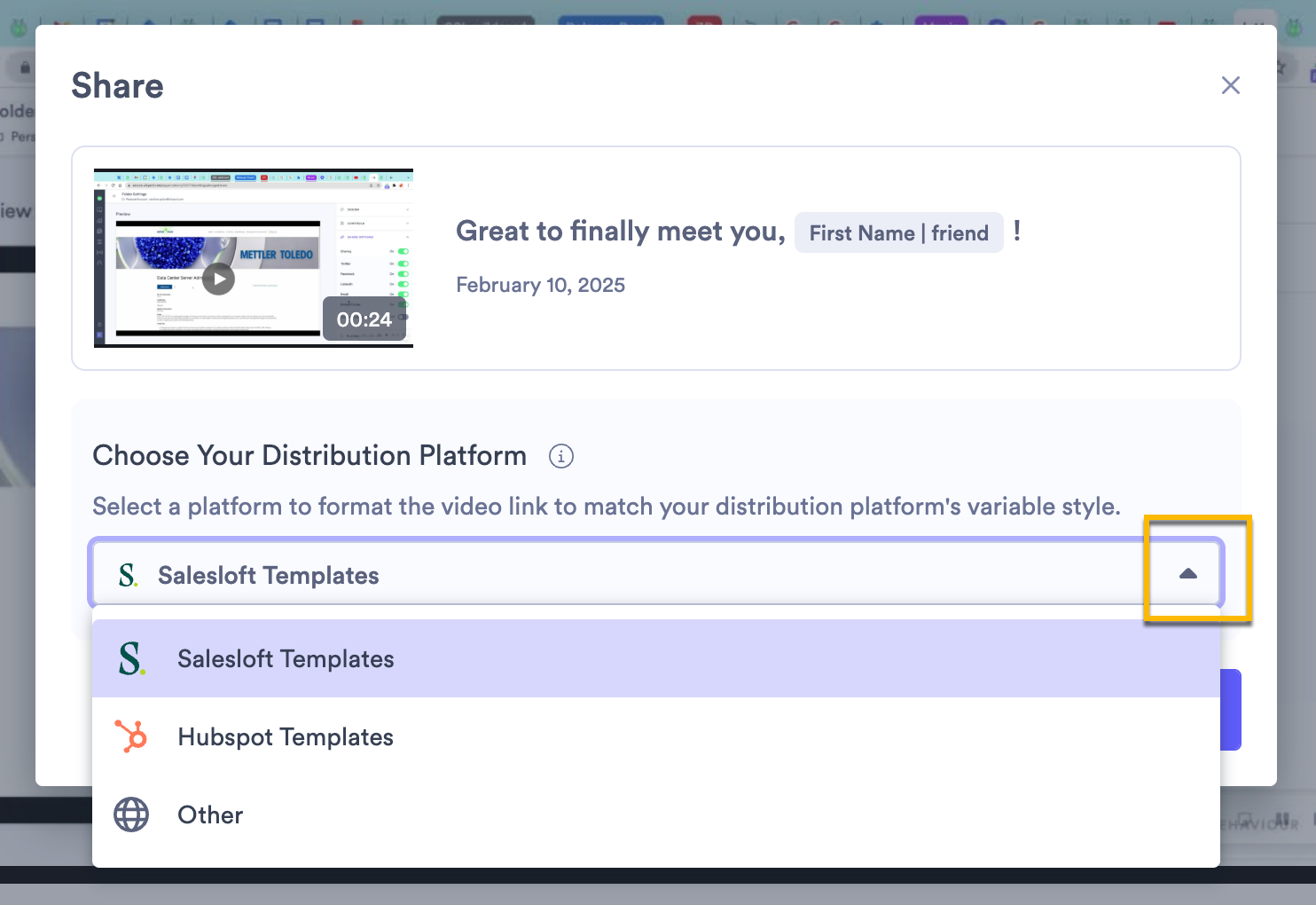The height and width of the screenshot is (905, 1316).
Task: Click the selected Salesloft Templates combo box
Action: [x=656, y=574]
